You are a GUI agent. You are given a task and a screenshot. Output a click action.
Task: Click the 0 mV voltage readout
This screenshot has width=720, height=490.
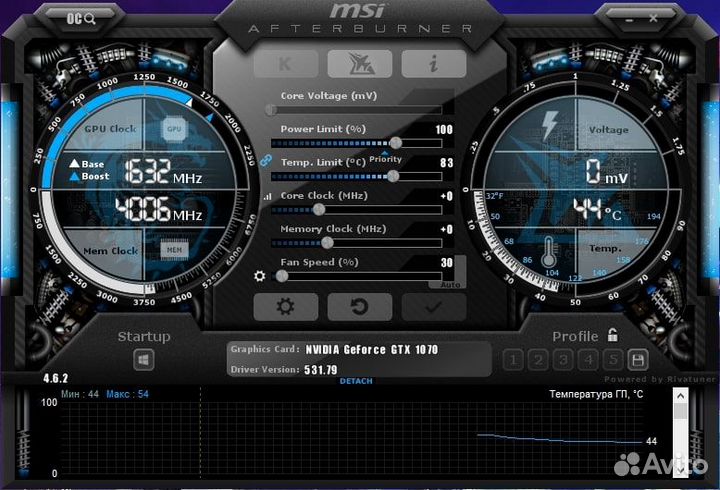click(607, 172)
